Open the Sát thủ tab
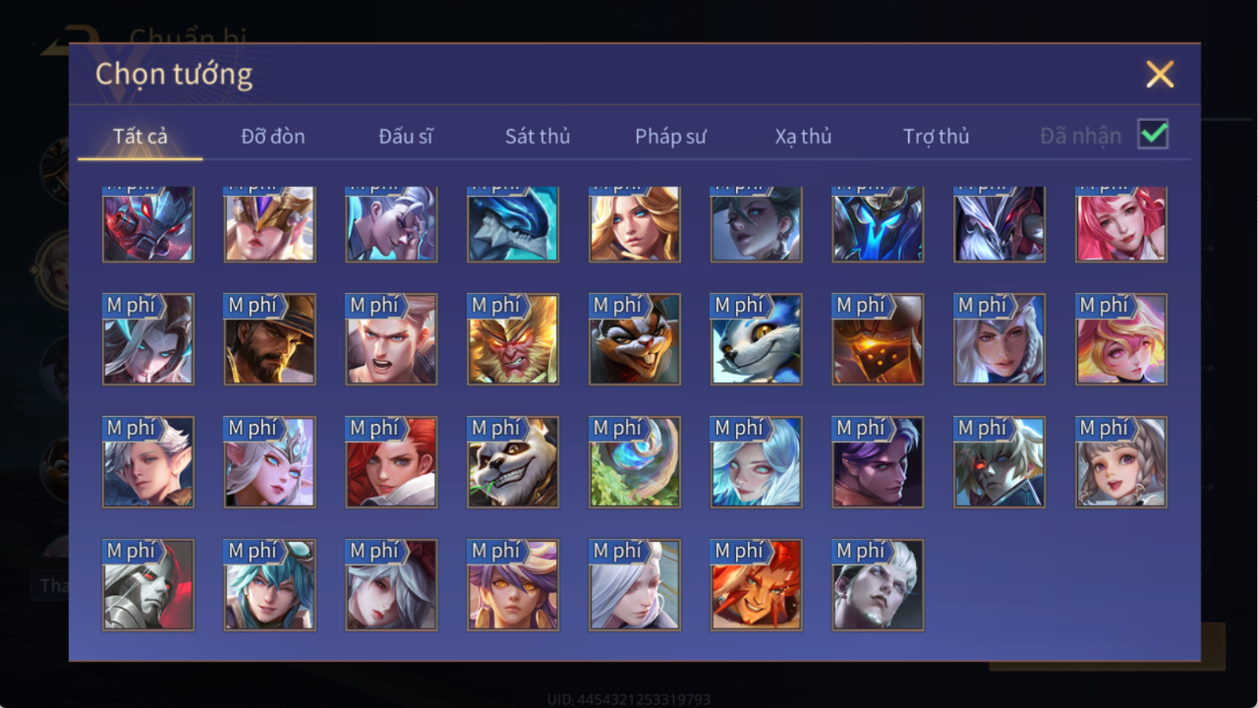1258x708 pixels. 537,136
